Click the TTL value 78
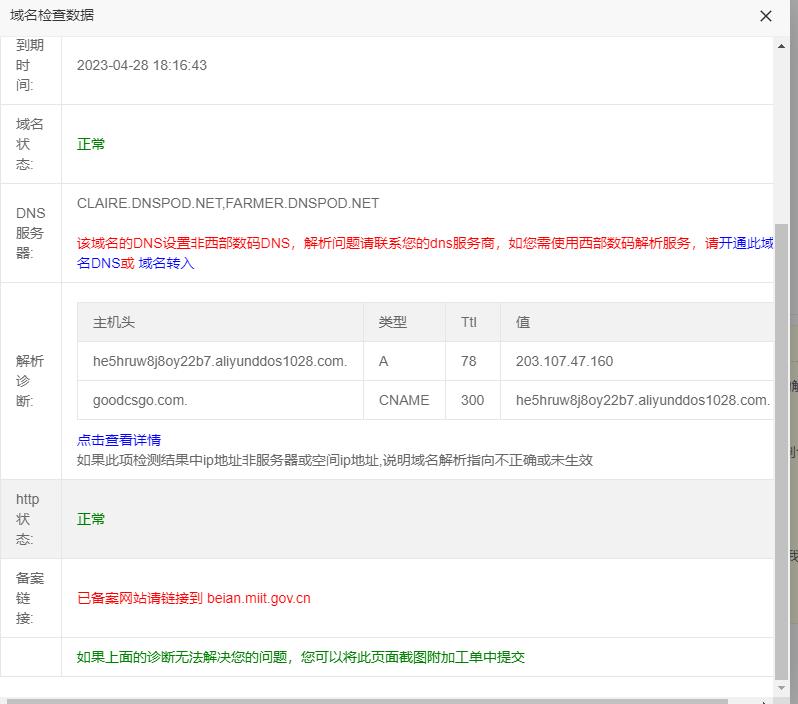The width and height of the screenshot is (798, 704). pos(469,361)
